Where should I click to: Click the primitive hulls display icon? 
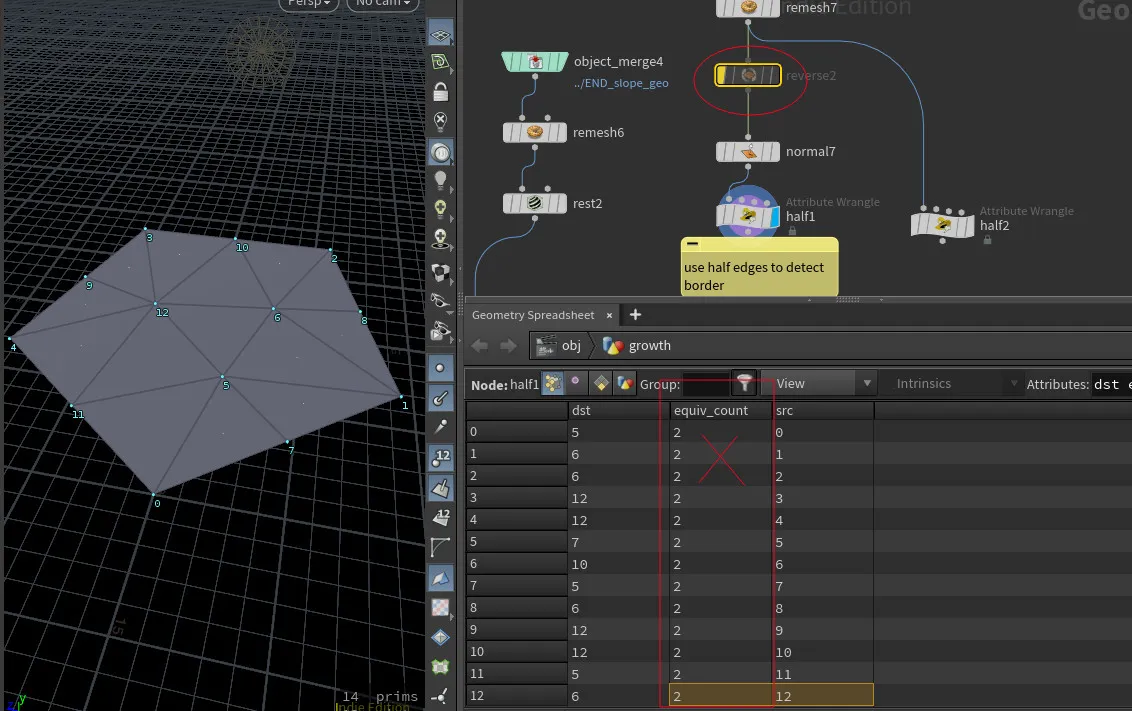coord(440,547)
